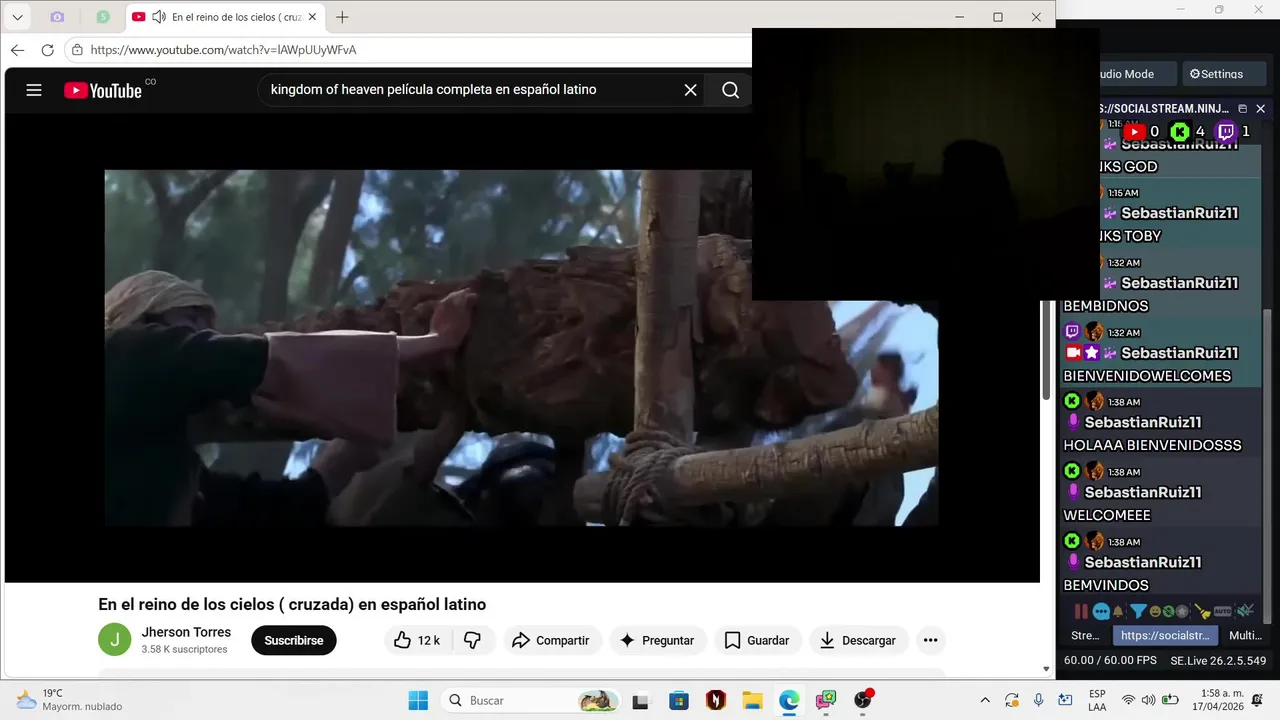Viewport: 1280px width, 720px height.
Task: Clear chat with yellow broom icon
Action: 1203,611
